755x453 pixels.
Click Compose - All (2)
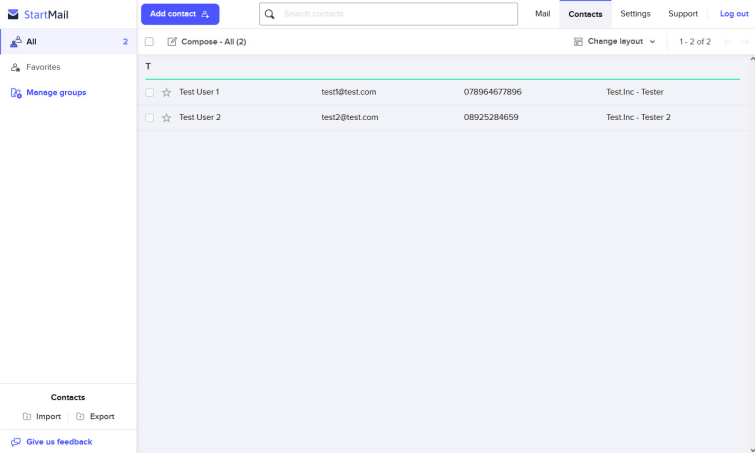point(213,42)
